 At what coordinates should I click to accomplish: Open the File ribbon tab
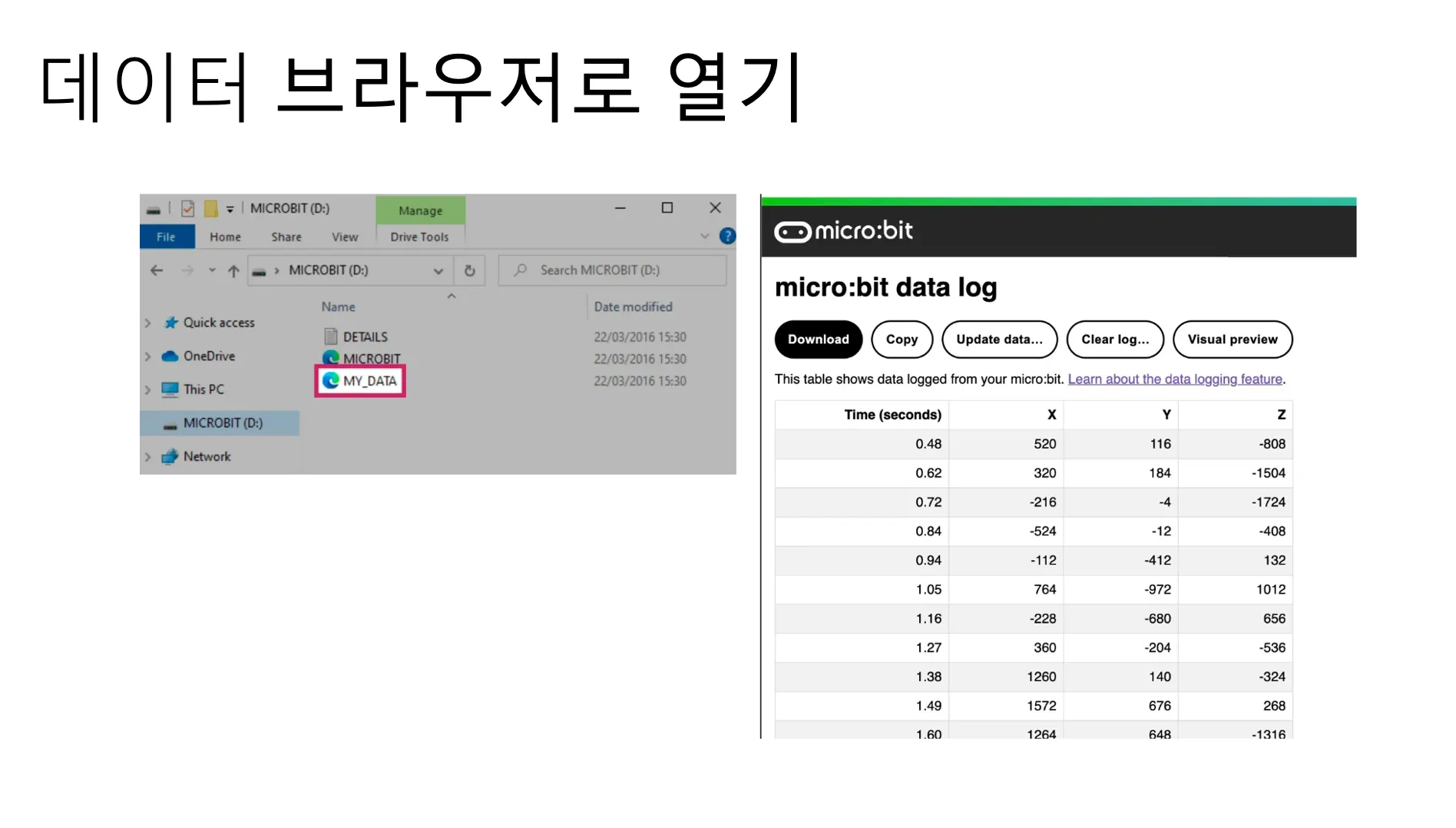click(x=166, y=237)
